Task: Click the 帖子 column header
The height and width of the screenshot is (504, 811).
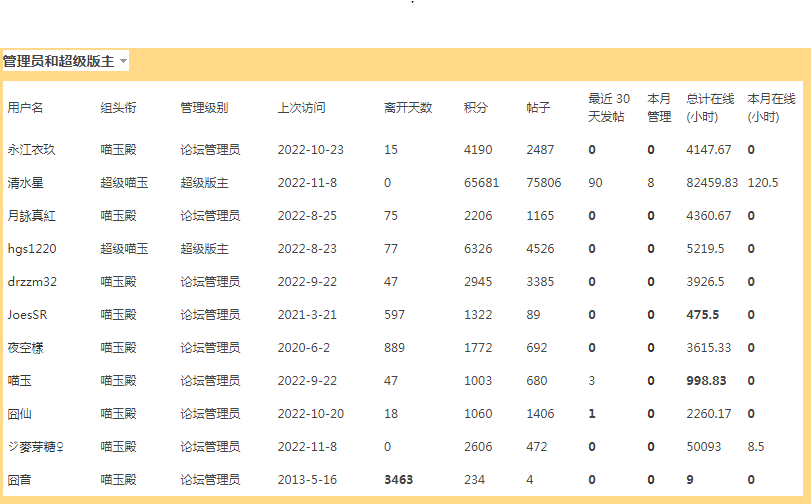Action: click(538, 108)
